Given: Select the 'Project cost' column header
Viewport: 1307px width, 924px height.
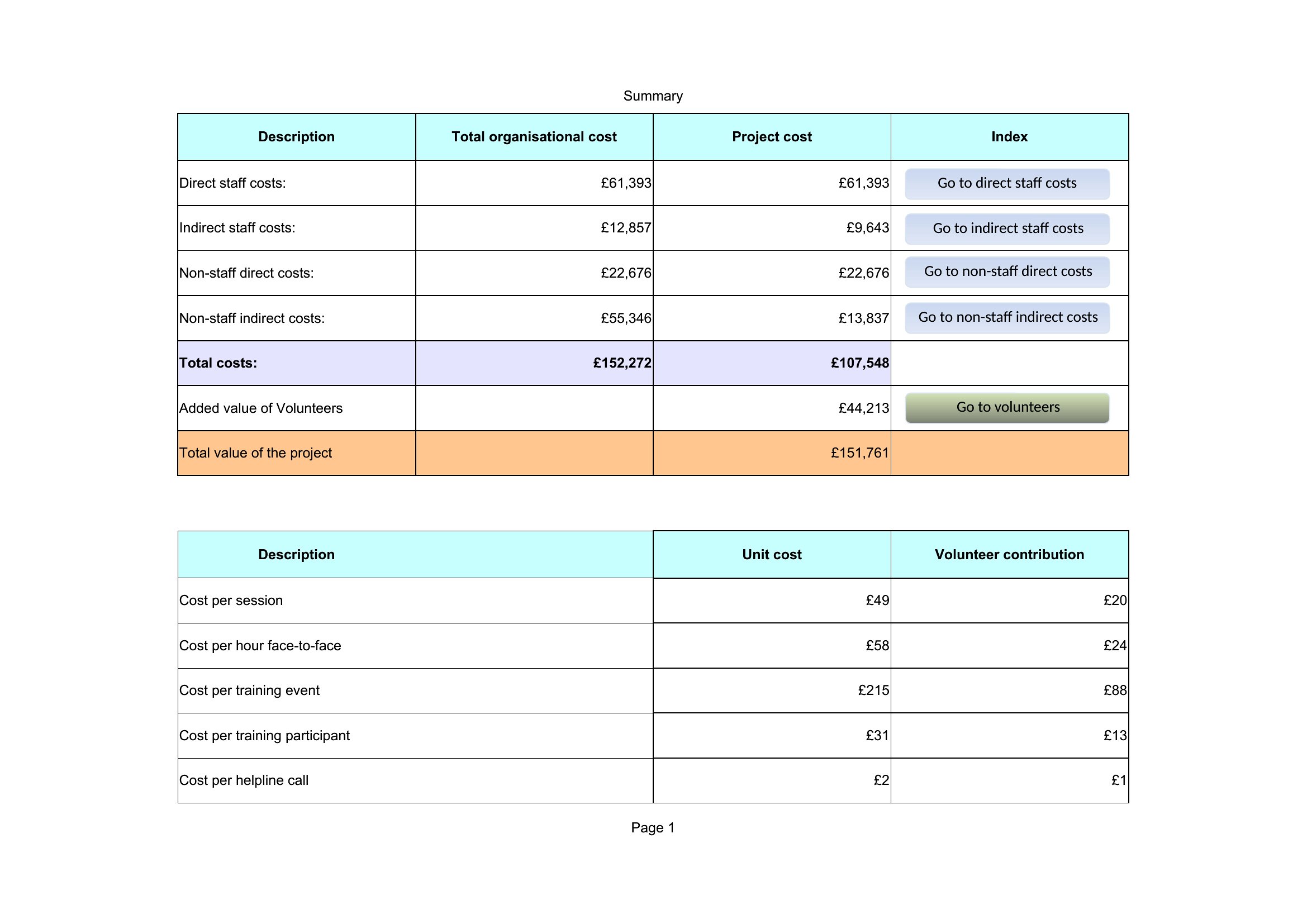Looking at the screenshot, I should coord(772,136).
